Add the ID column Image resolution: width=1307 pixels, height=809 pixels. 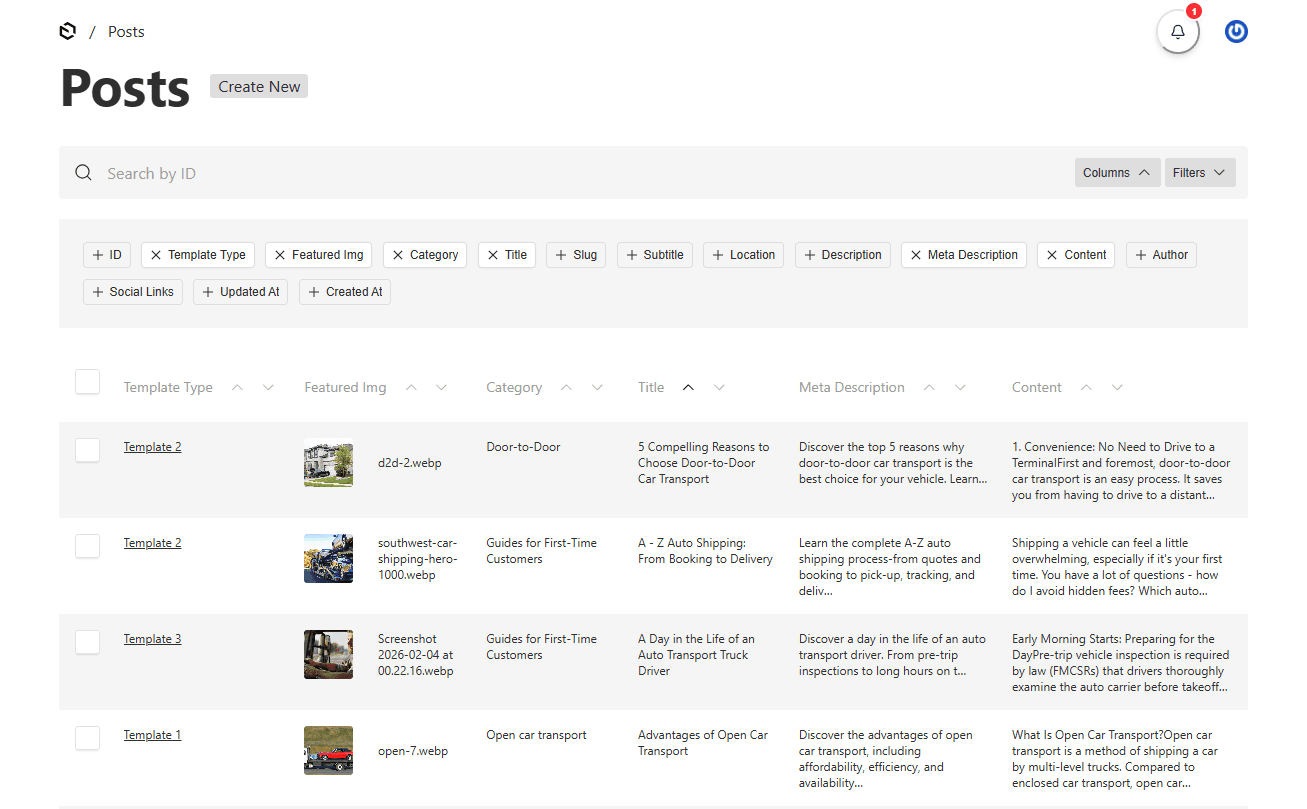click(107, 255)
